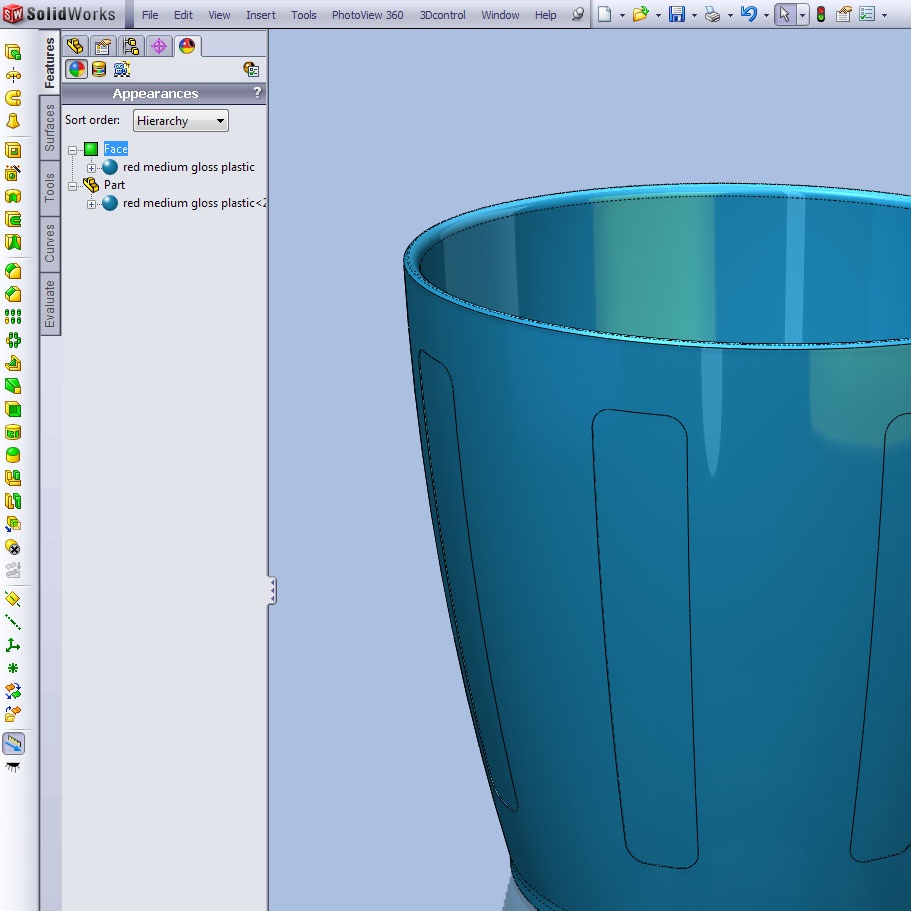
Task: Open the Sort order Hierarchy dropdown
Action: 181,121
